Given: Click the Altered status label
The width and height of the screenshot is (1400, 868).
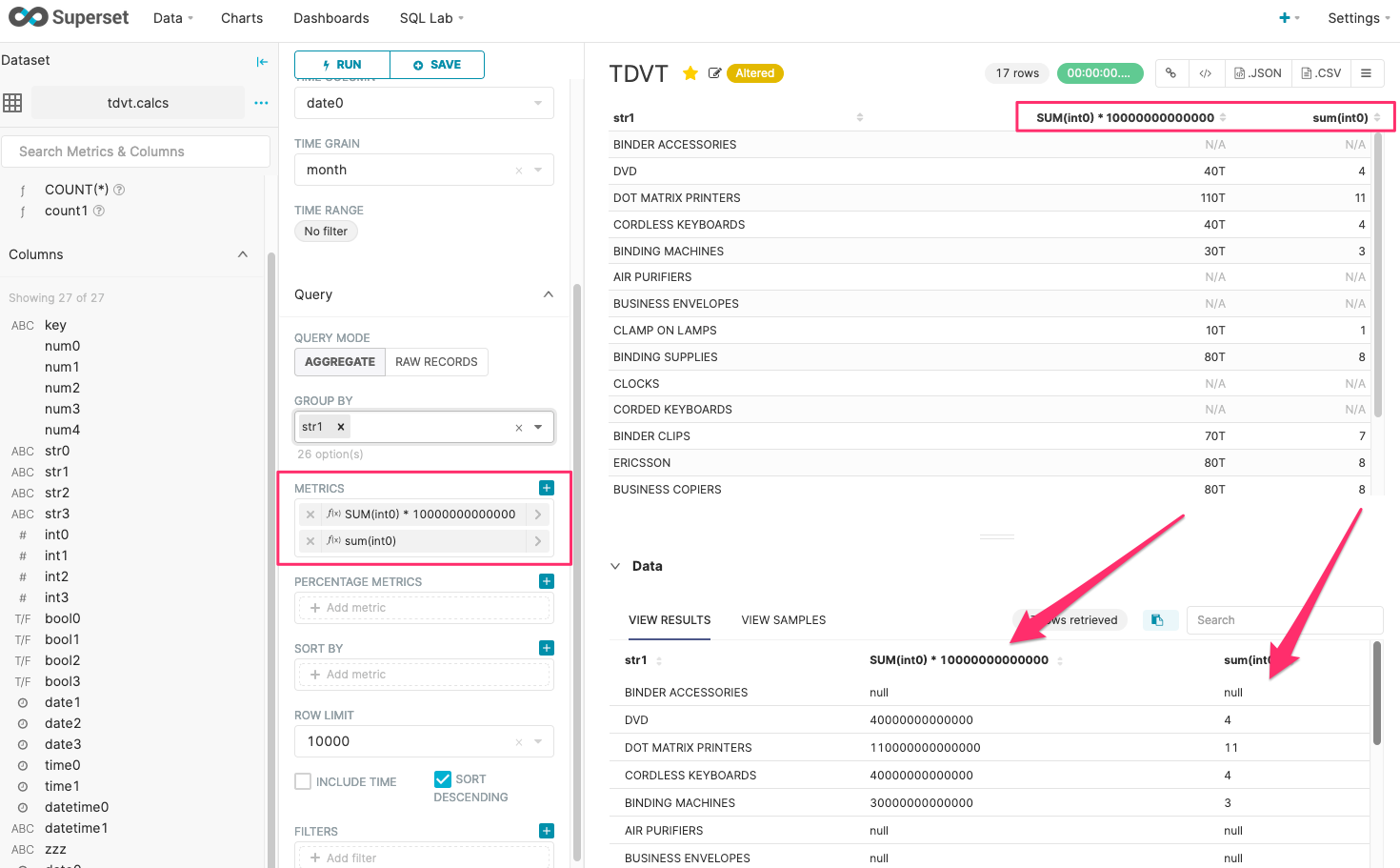Looking at the screenshot, I should pyautogui.click(x=754, y=73).
